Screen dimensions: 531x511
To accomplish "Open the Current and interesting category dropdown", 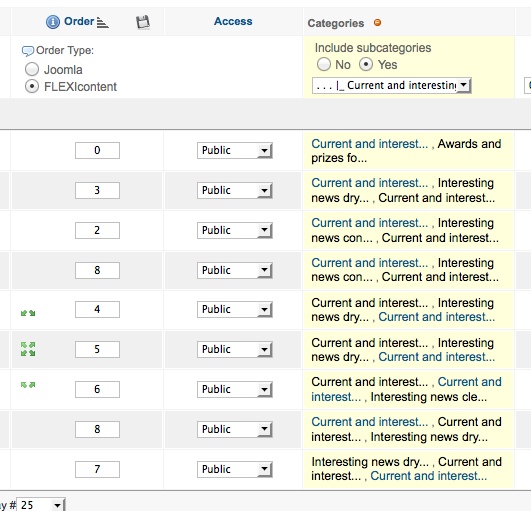I will pos(391,85).
